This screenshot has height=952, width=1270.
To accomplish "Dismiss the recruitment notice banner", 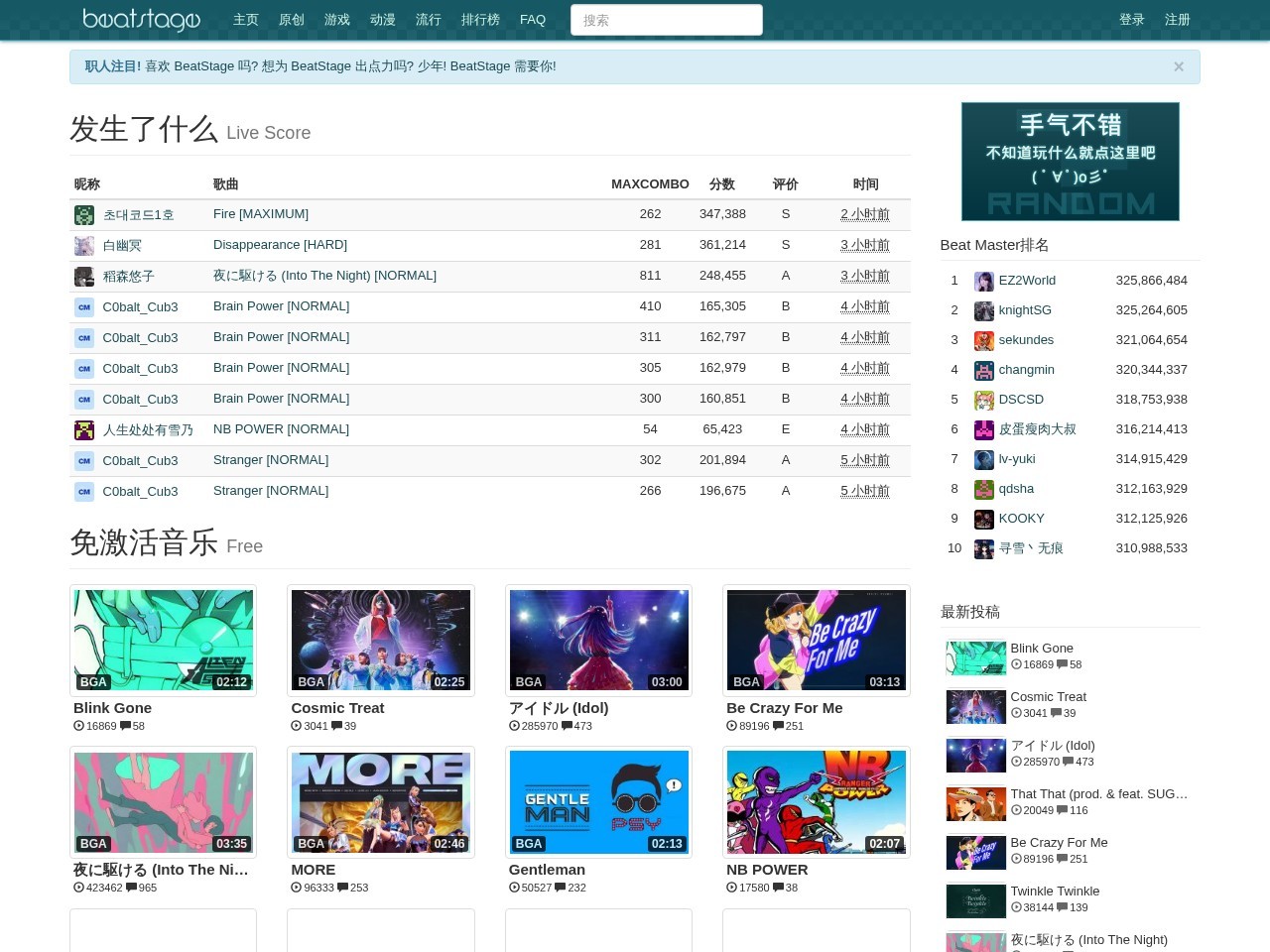I will click(1179, 66).
